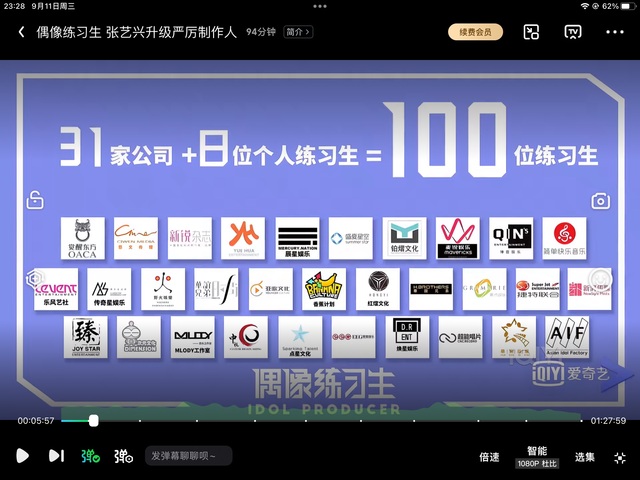The width and height of the screenshot is (640, 480).
Task: Skip to the next episode
Action: (56, 456)
